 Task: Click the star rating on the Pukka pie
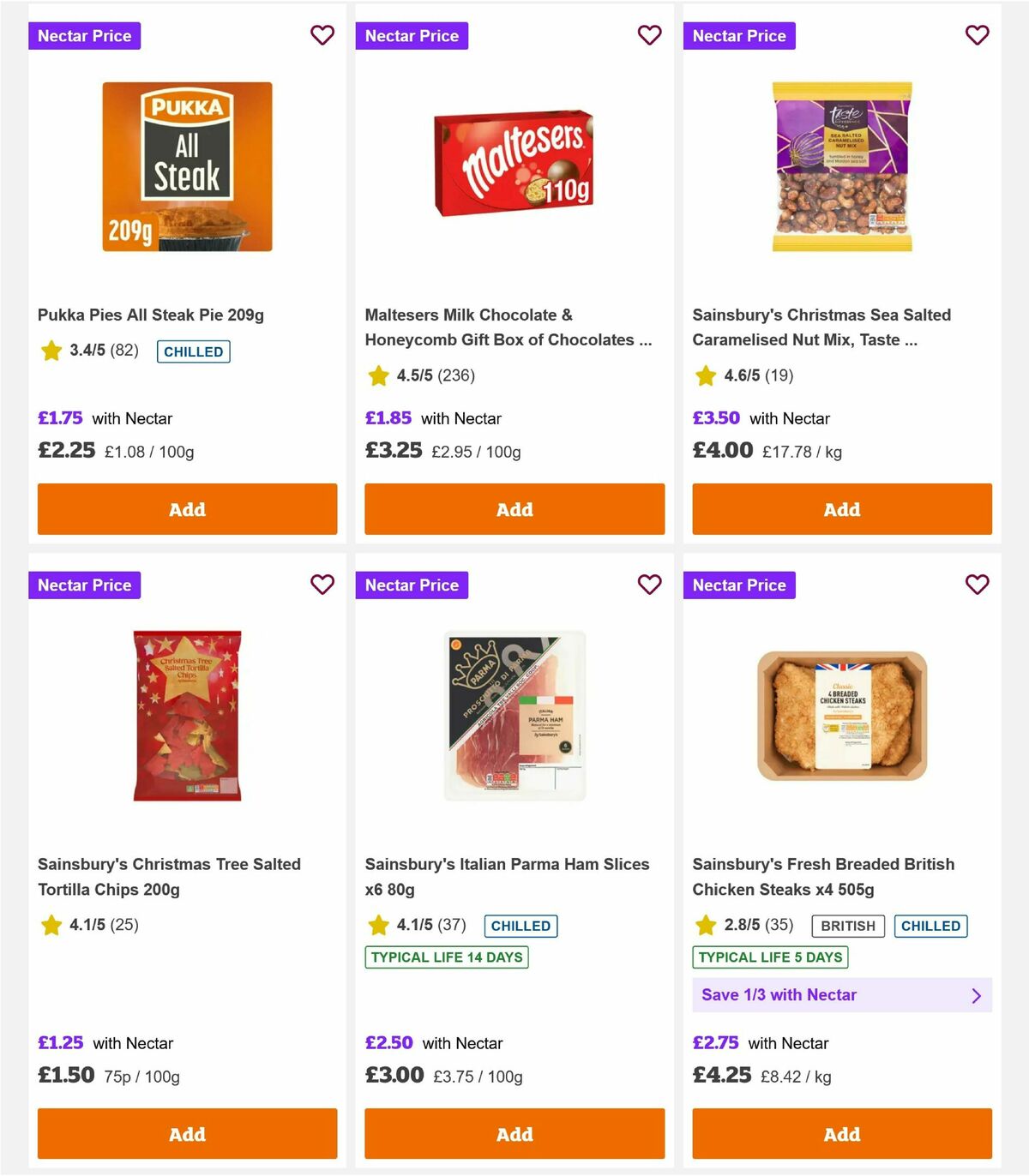(51, 351)
